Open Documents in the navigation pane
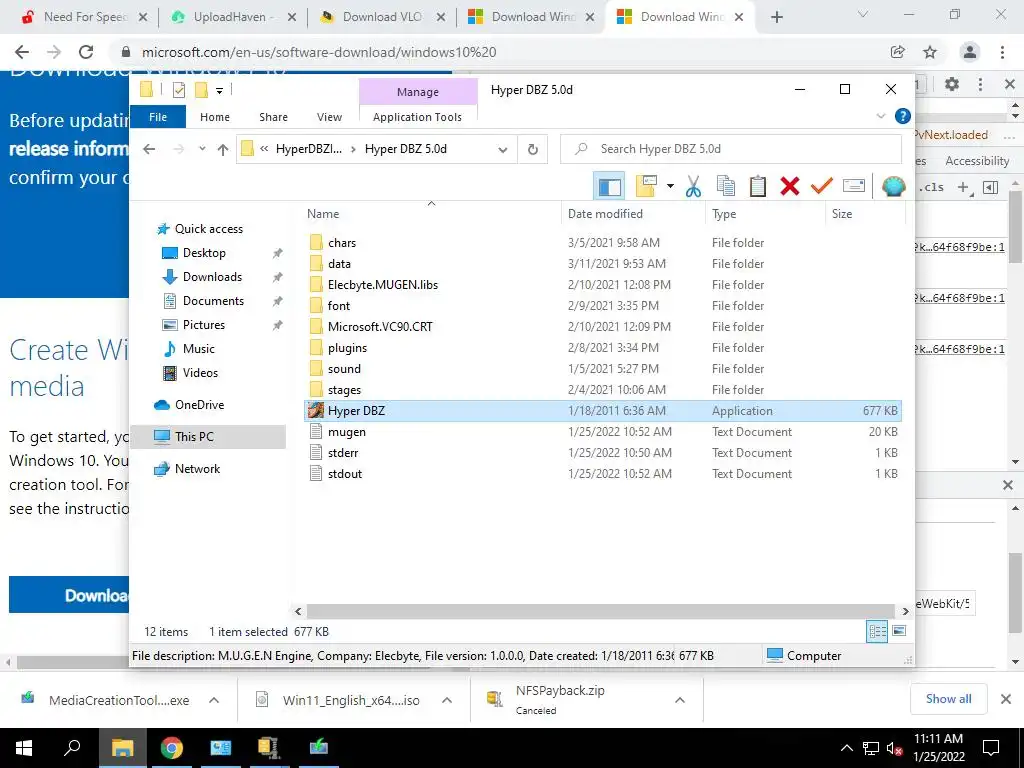The height and width of the screenshot is (768, 1024). (213, 301)
